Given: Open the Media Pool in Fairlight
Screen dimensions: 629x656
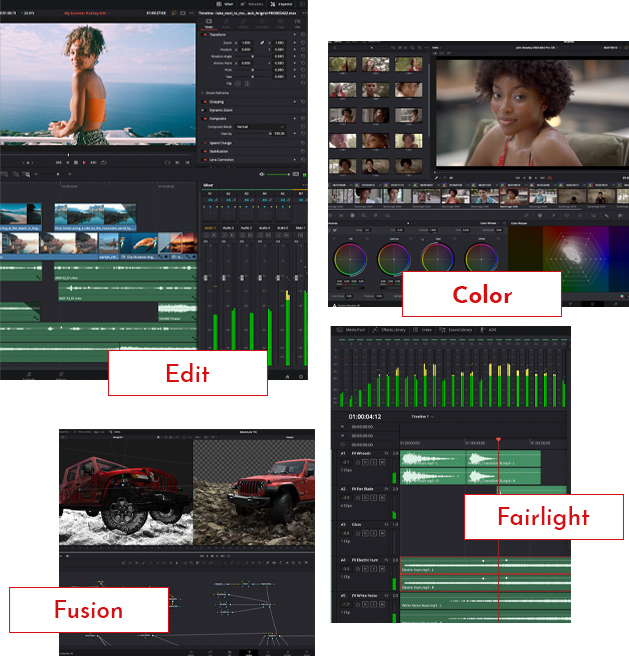Looking at the screenshot, I should [x=352, y=329].
